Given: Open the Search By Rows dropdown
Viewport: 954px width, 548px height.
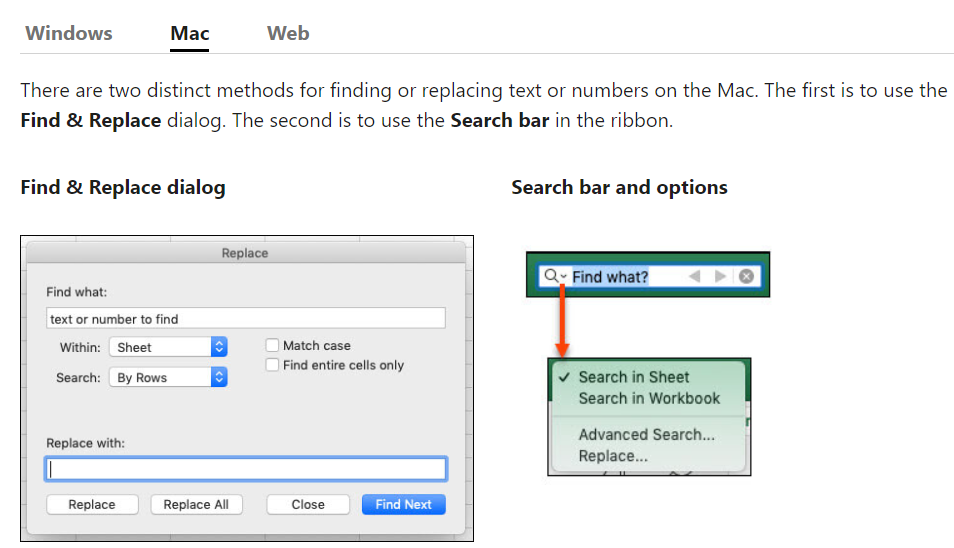Looking at the screenshot, I should point(169,378).
